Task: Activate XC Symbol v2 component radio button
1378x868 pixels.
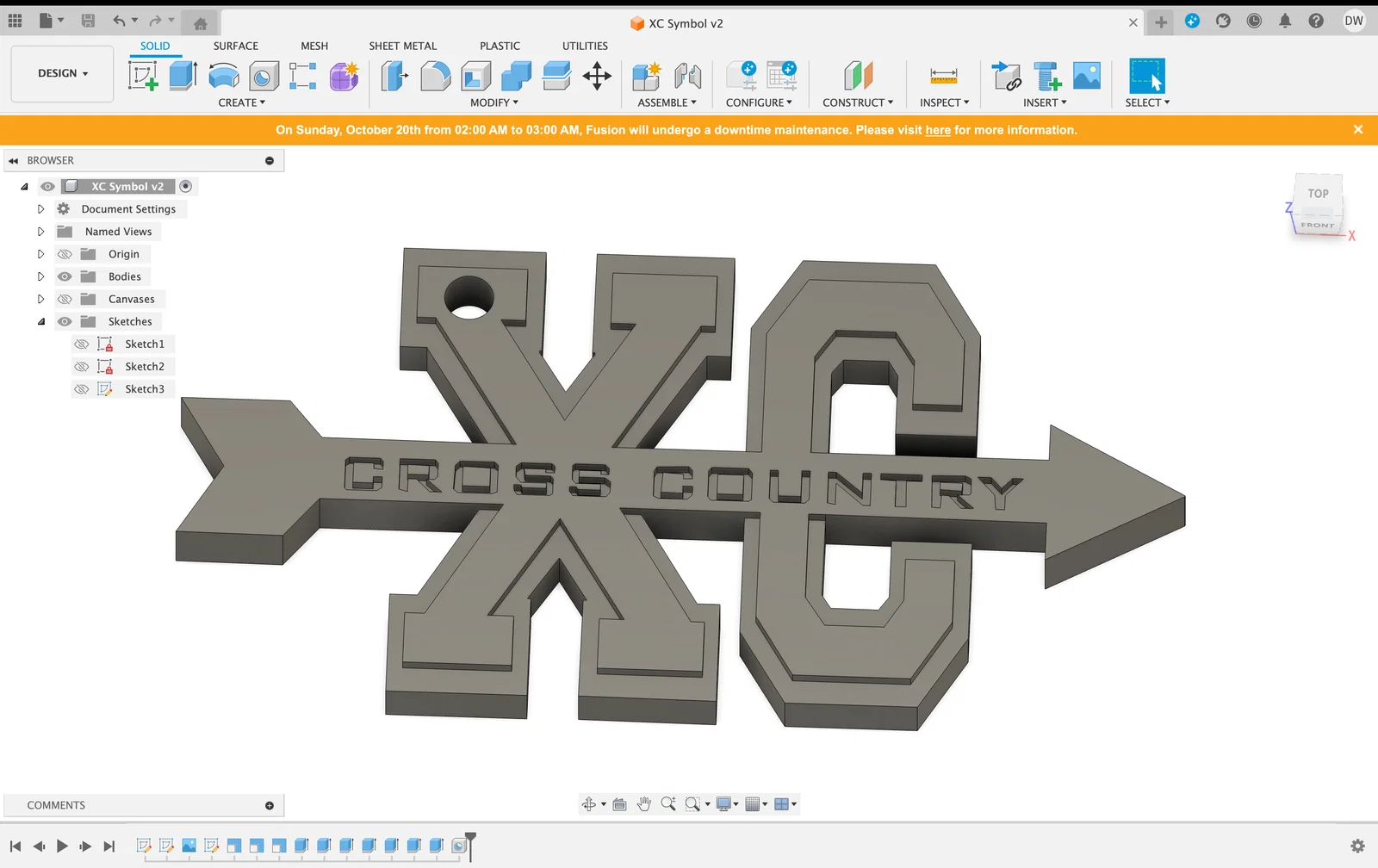Action: tap(185, 186)
